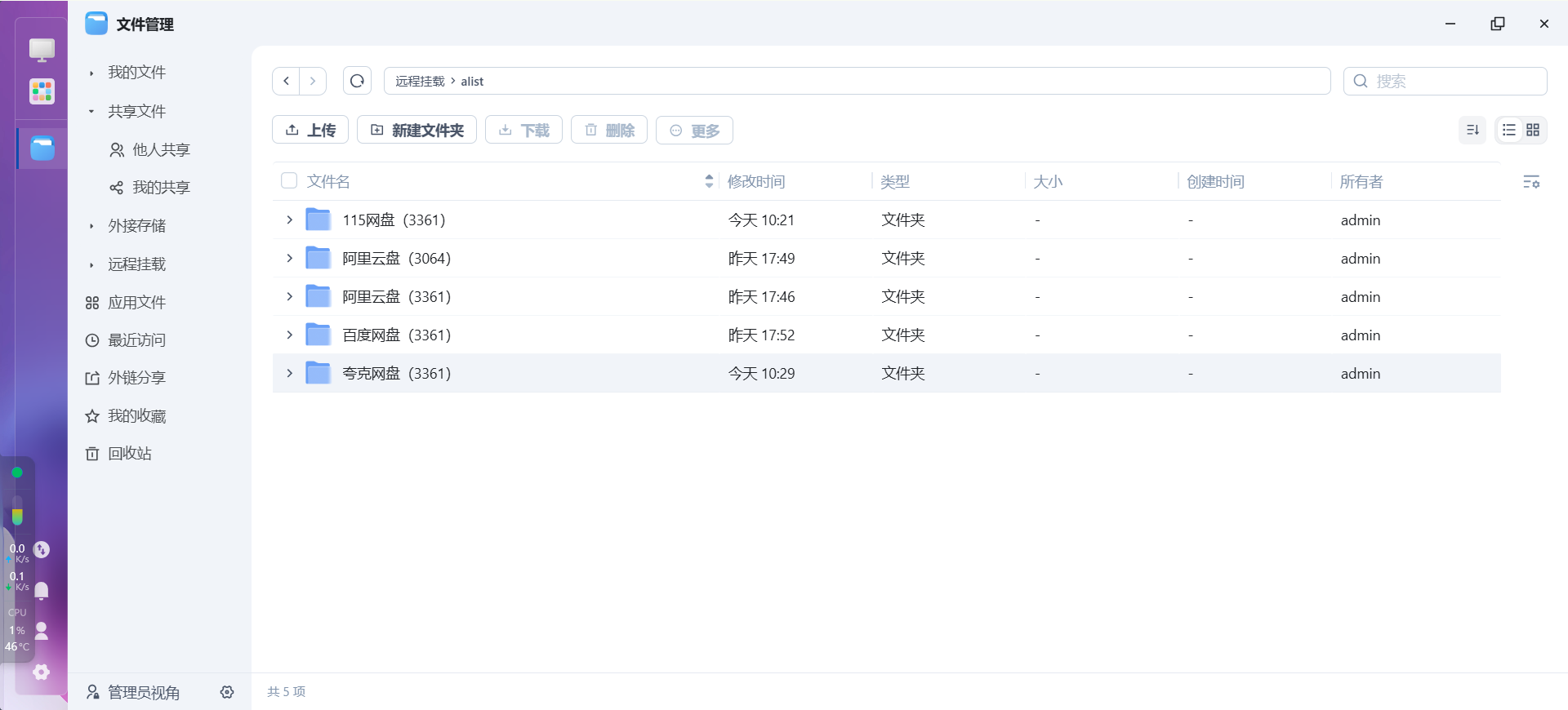Click the 文件管理 app title icon

click(96, 24)
